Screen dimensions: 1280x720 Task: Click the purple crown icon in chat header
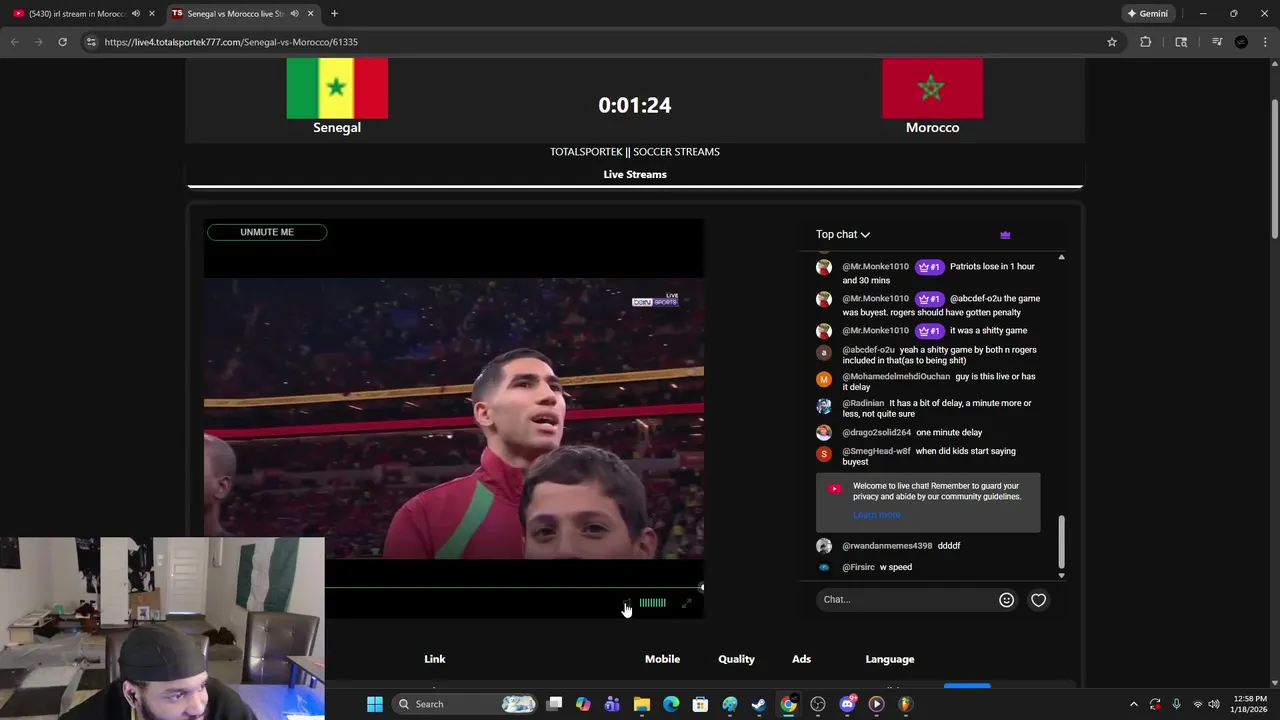tap(1005, 235)
